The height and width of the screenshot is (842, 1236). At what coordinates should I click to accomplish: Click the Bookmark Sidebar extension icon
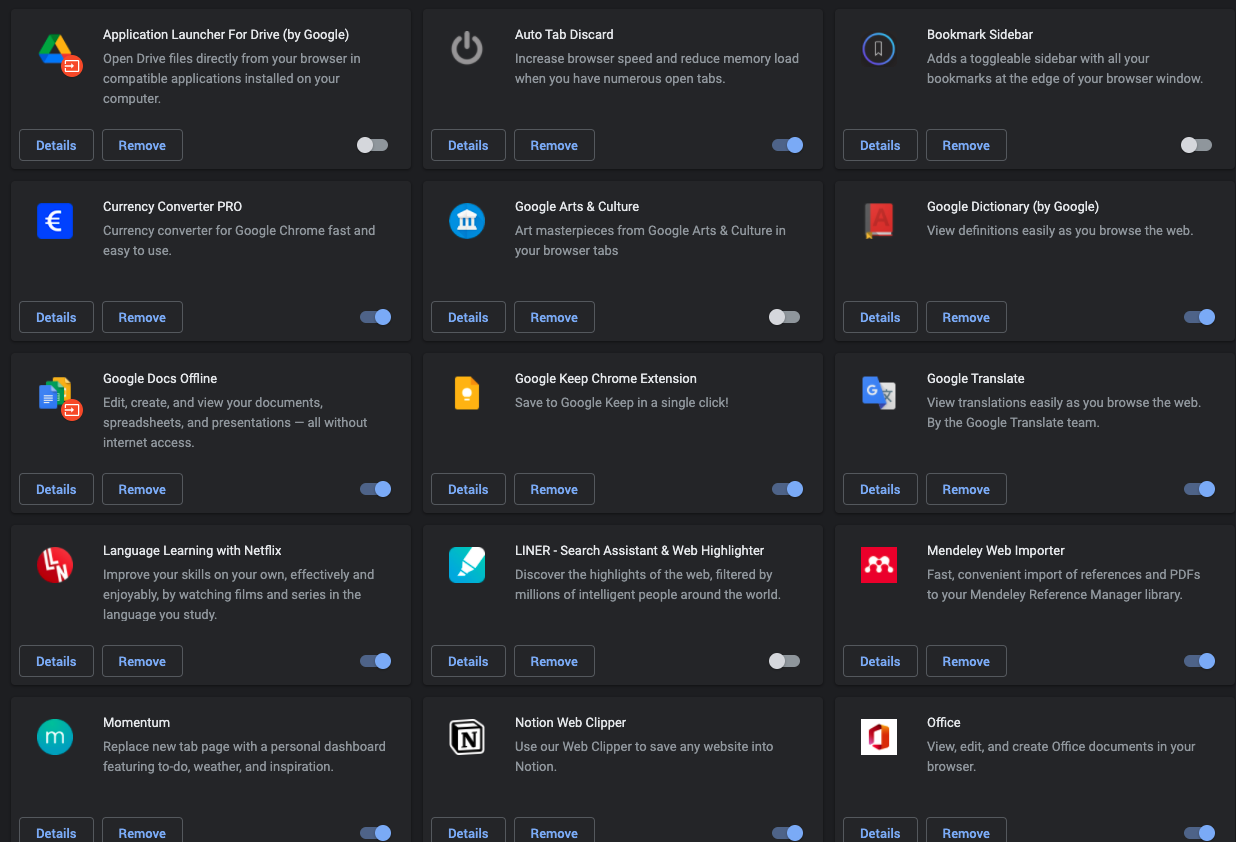pos(879,48)
